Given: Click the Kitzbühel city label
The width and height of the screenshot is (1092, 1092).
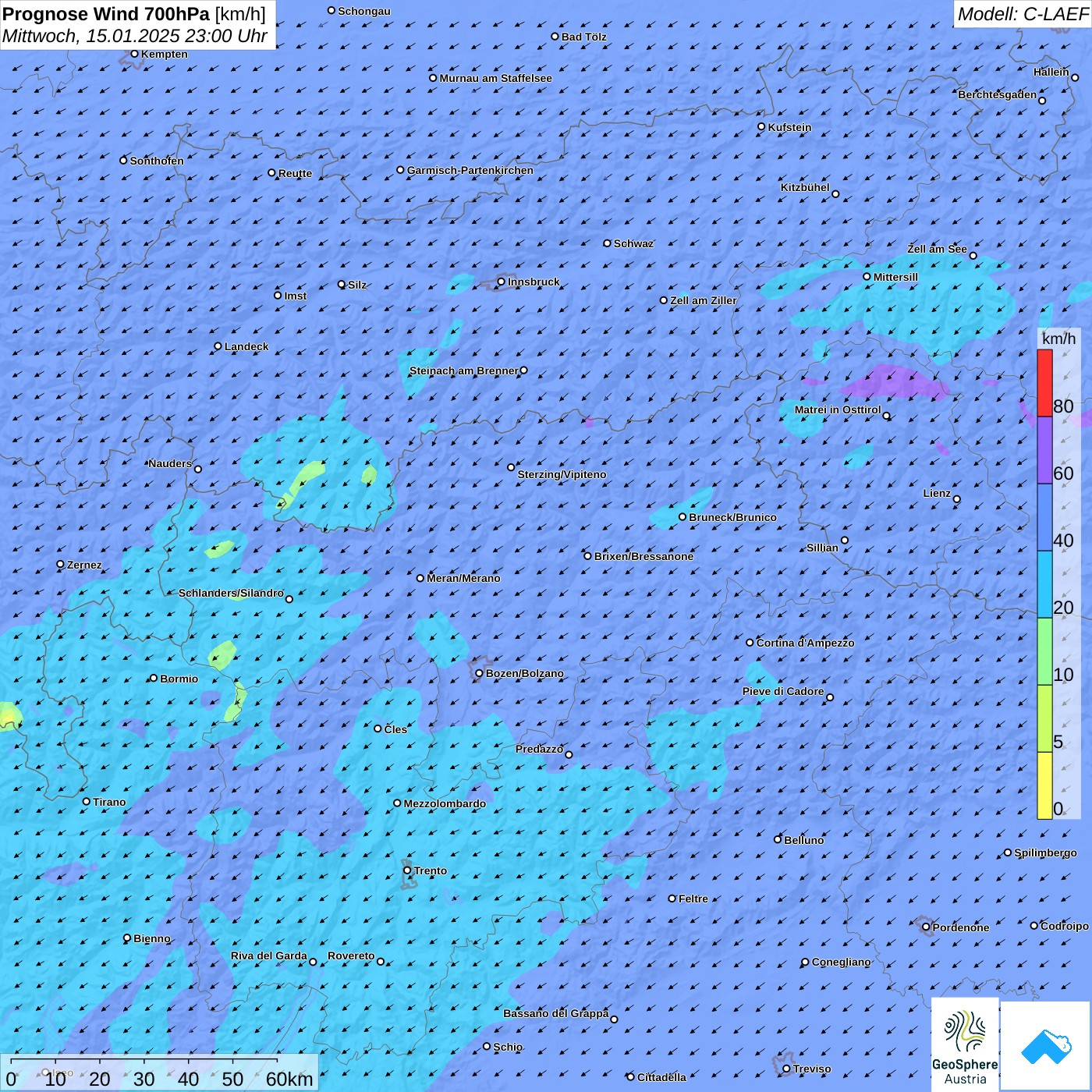Looking at the screenshot, I should click(x=805, y=187).
